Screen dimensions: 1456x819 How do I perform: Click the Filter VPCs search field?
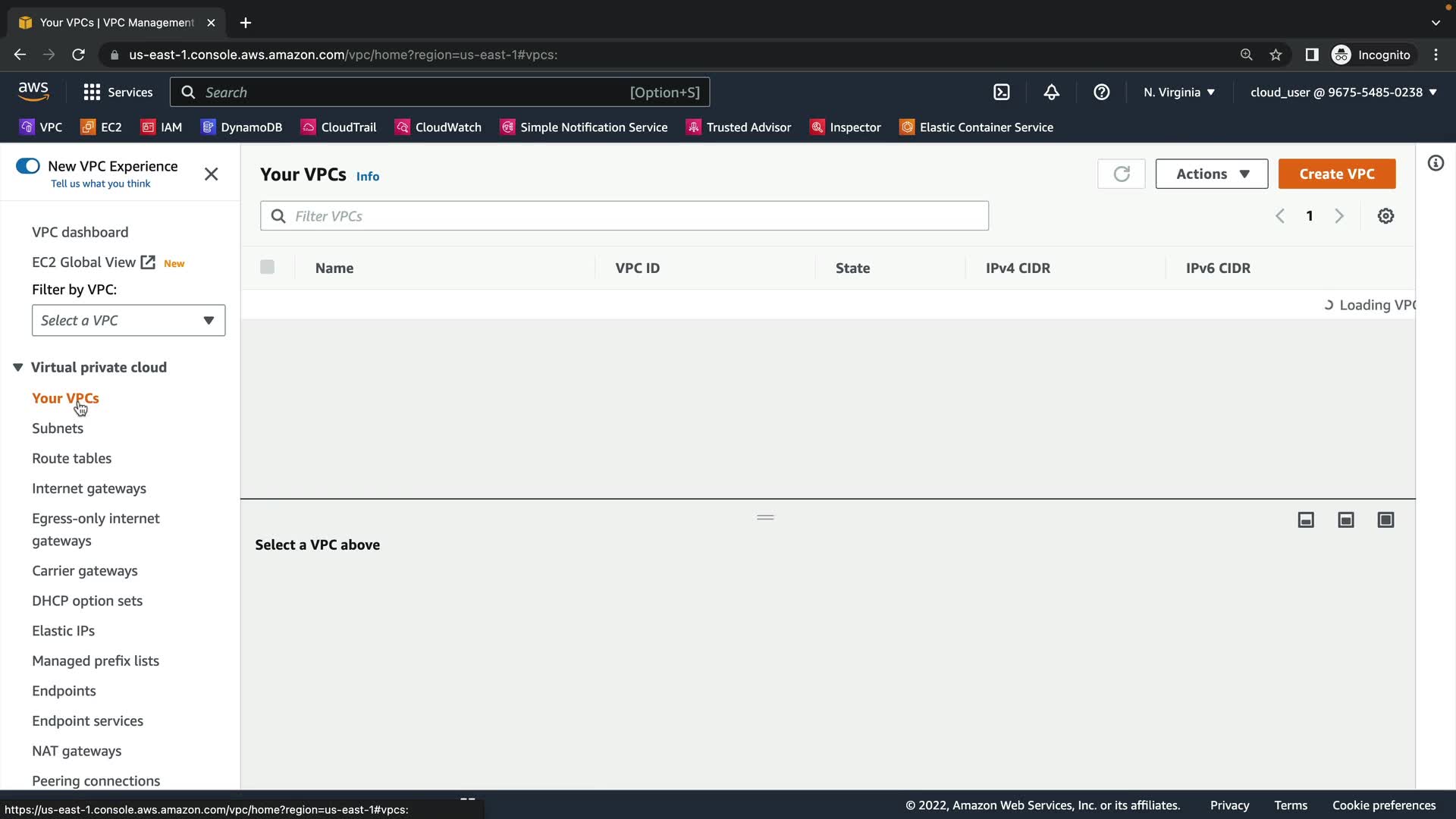click(x=624, y=216)
